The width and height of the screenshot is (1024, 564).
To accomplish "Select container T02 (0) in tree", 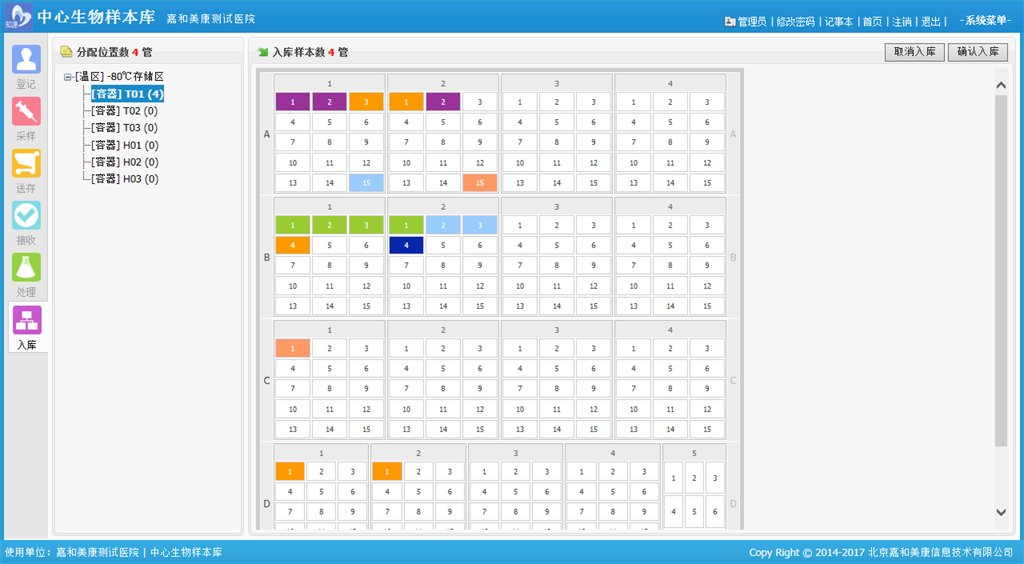I will [x=125, y=111].
